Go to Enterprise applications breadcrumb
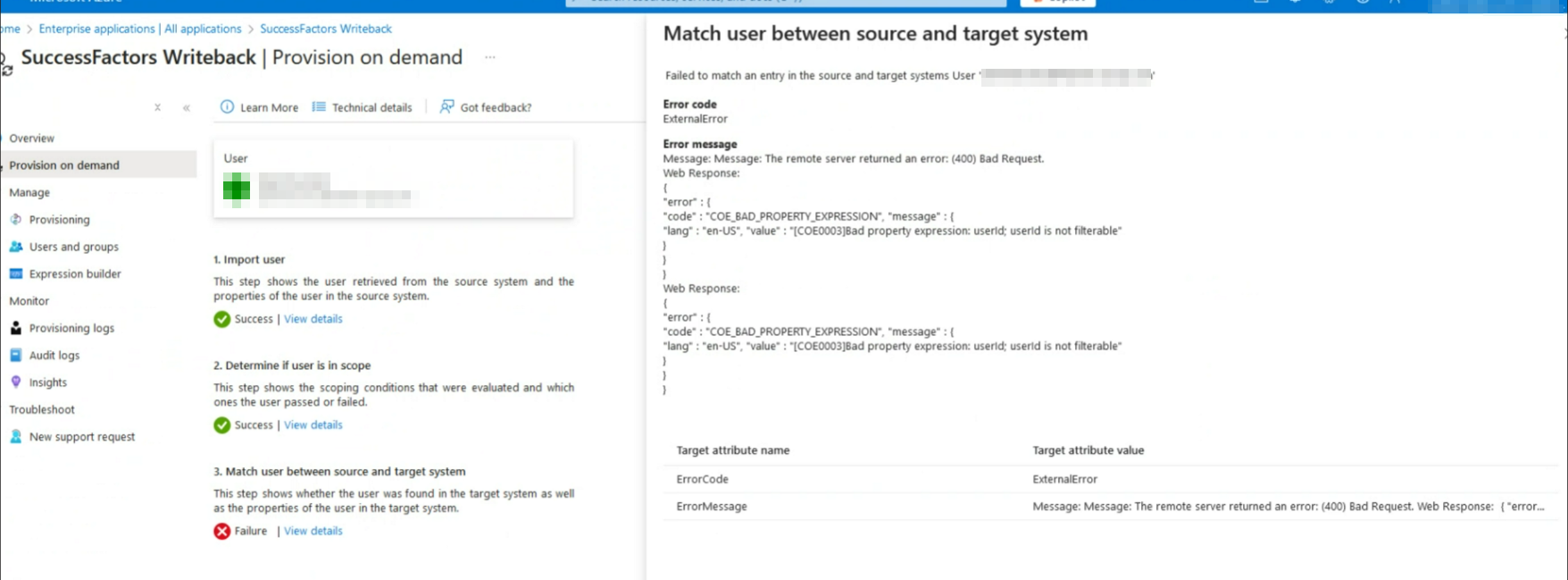Viewport: 1568px width, 580px height. tap(140, 29)
